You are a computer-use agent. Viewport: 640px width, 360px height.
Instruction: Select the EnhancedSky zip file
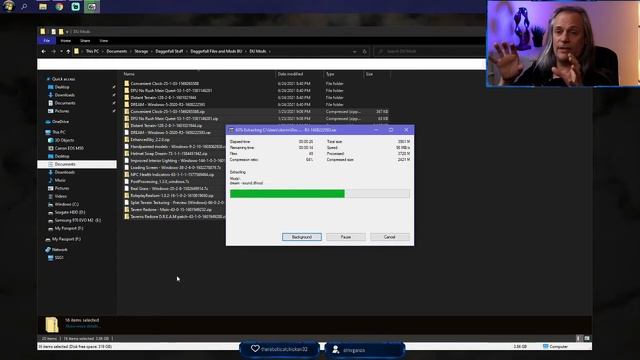click(150, 140)
